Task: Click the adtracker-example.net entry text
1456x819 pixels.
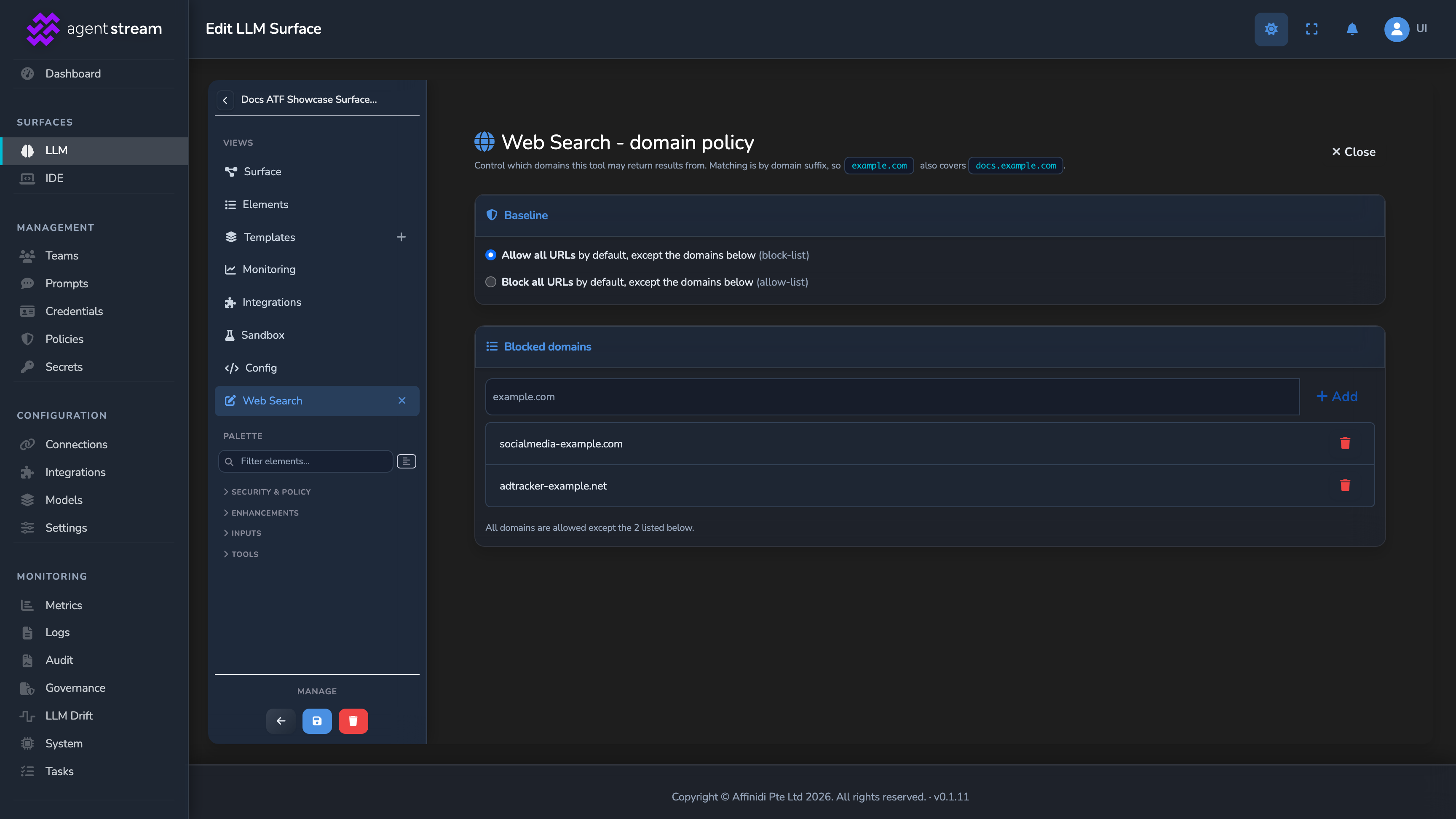Action: coord(553,485)
